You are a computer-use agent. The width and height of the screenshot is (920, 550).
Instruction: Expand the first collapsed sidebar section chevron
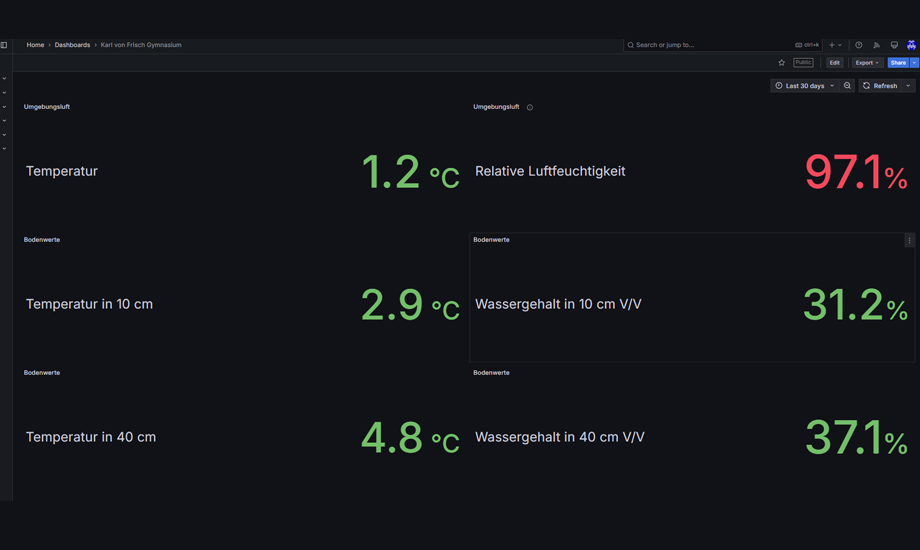(4, 78)
